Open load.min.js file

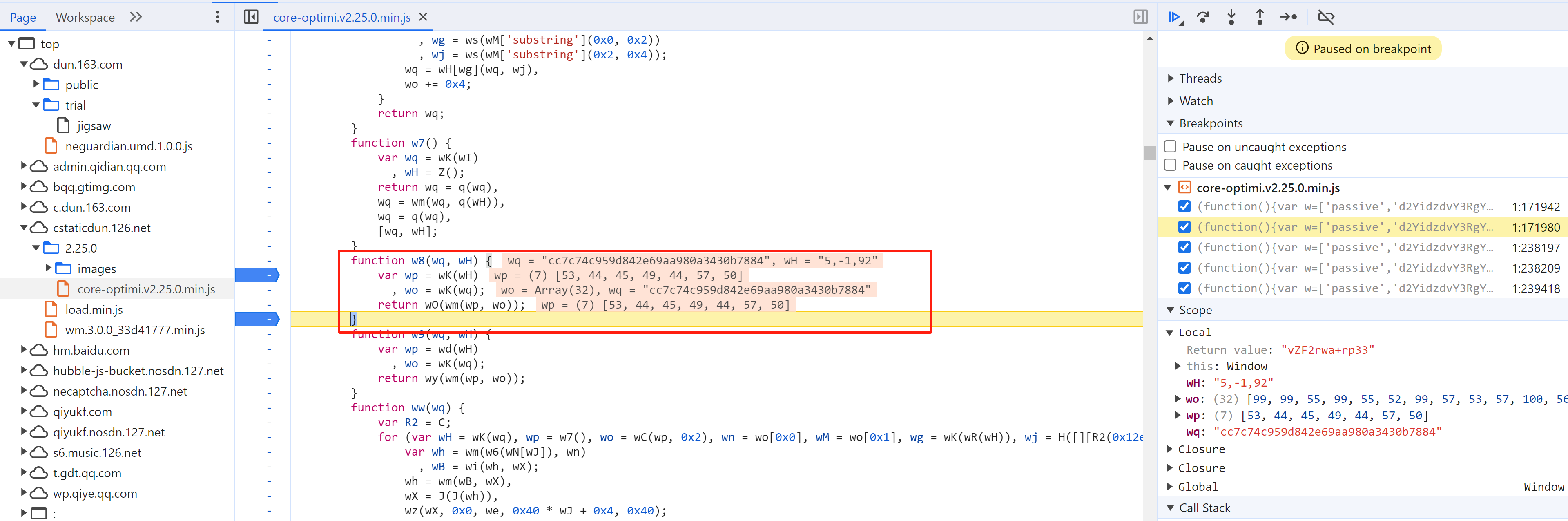coord(94,309)
